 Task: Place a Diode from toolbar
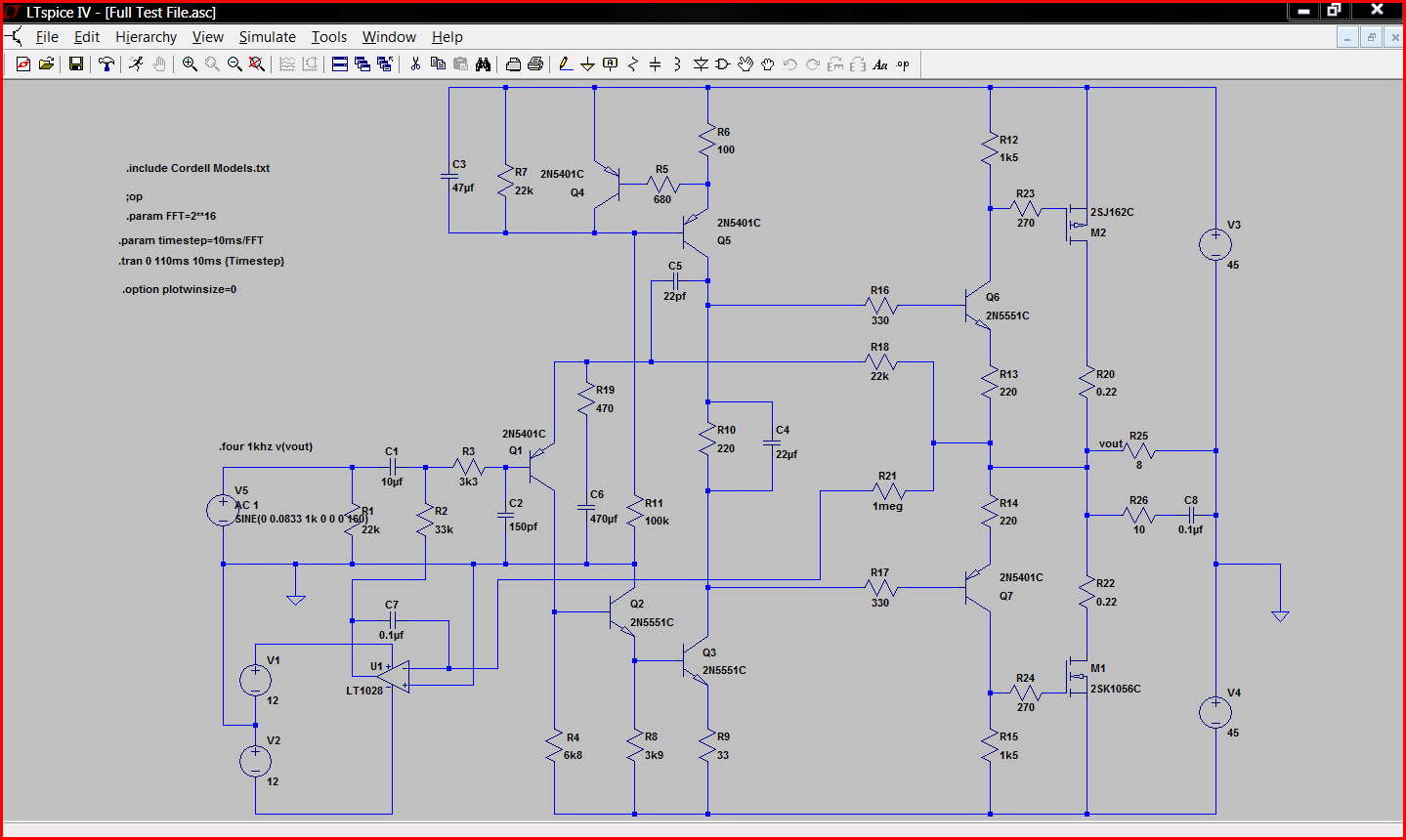[701, 64]
